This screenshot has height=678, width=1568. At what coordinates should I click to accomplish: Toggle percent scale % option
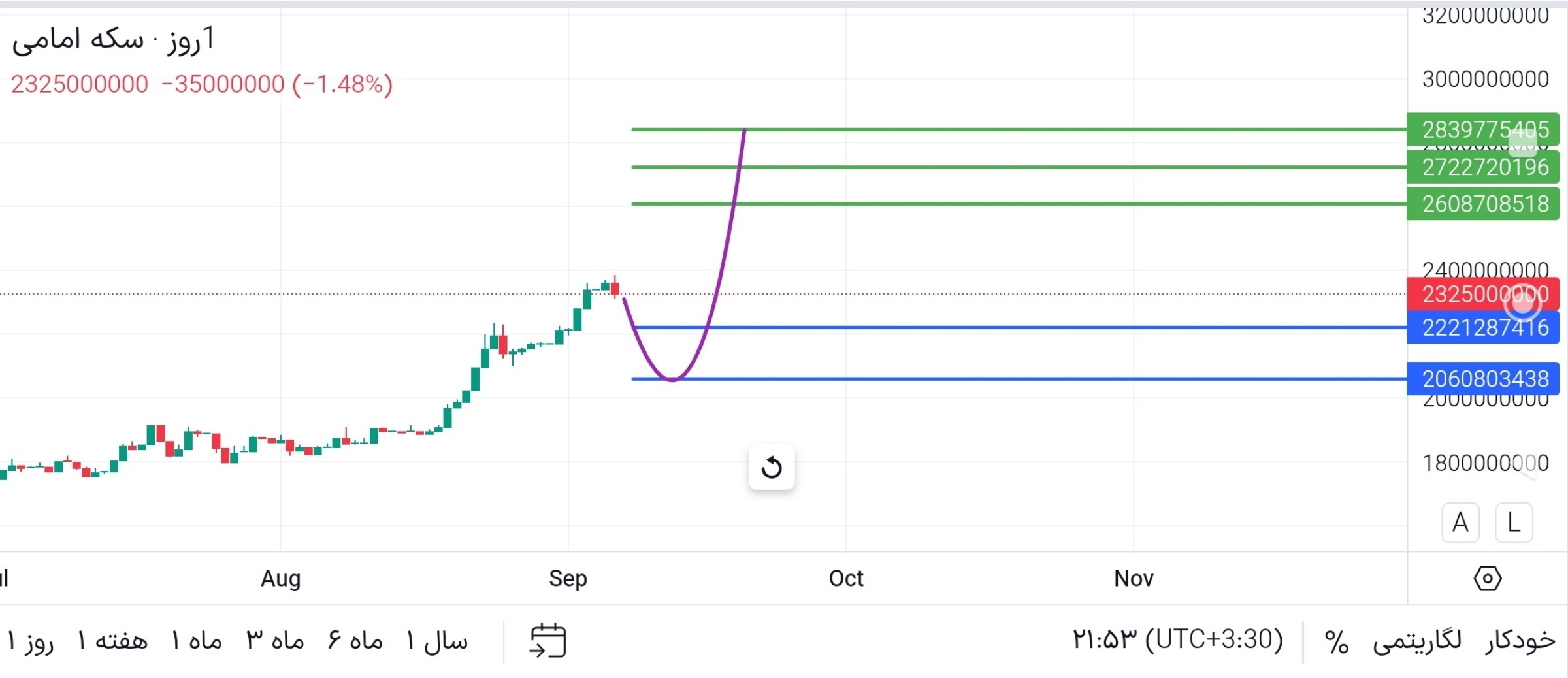pyautogui.click(x=1337, y=641)
